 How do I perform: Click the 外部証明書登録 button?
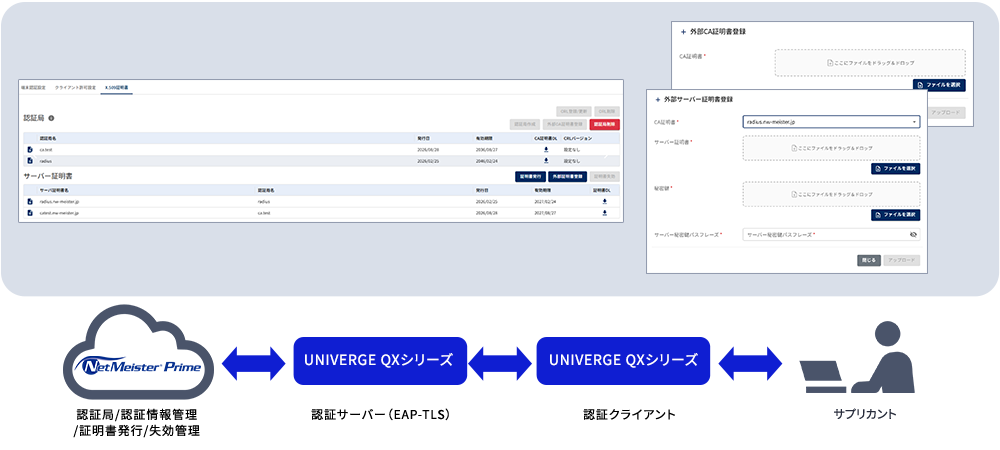pyautogui.click(x=568, y=177)
